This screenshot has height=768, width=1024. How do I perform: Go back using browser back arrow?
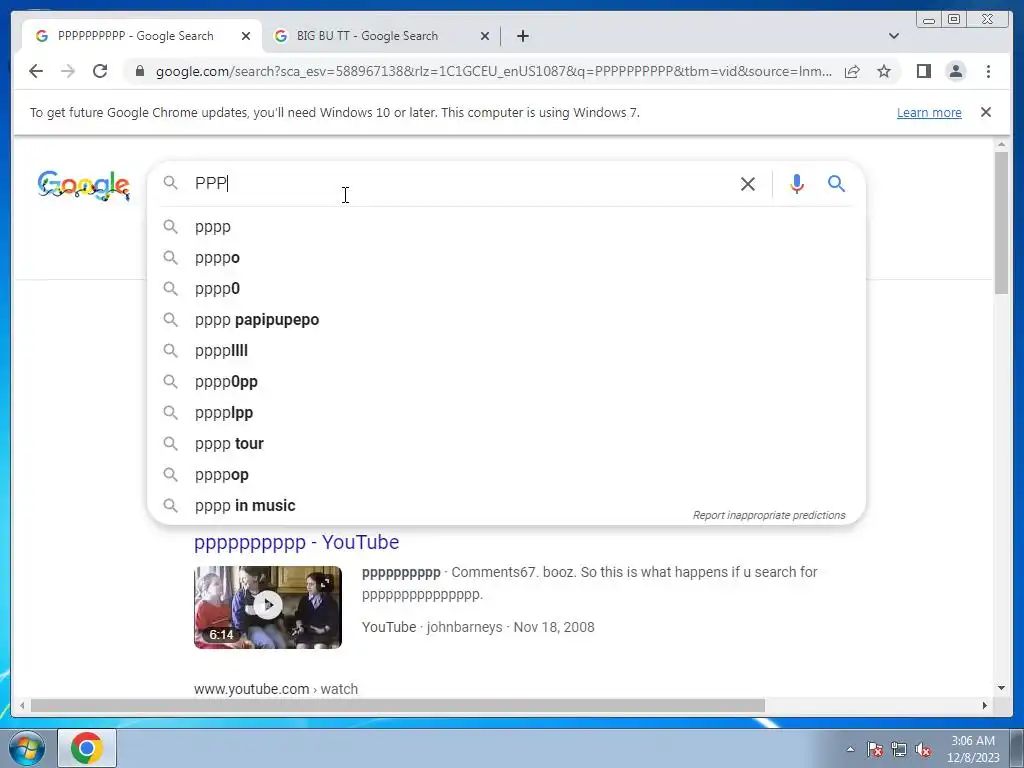[36, 71]
